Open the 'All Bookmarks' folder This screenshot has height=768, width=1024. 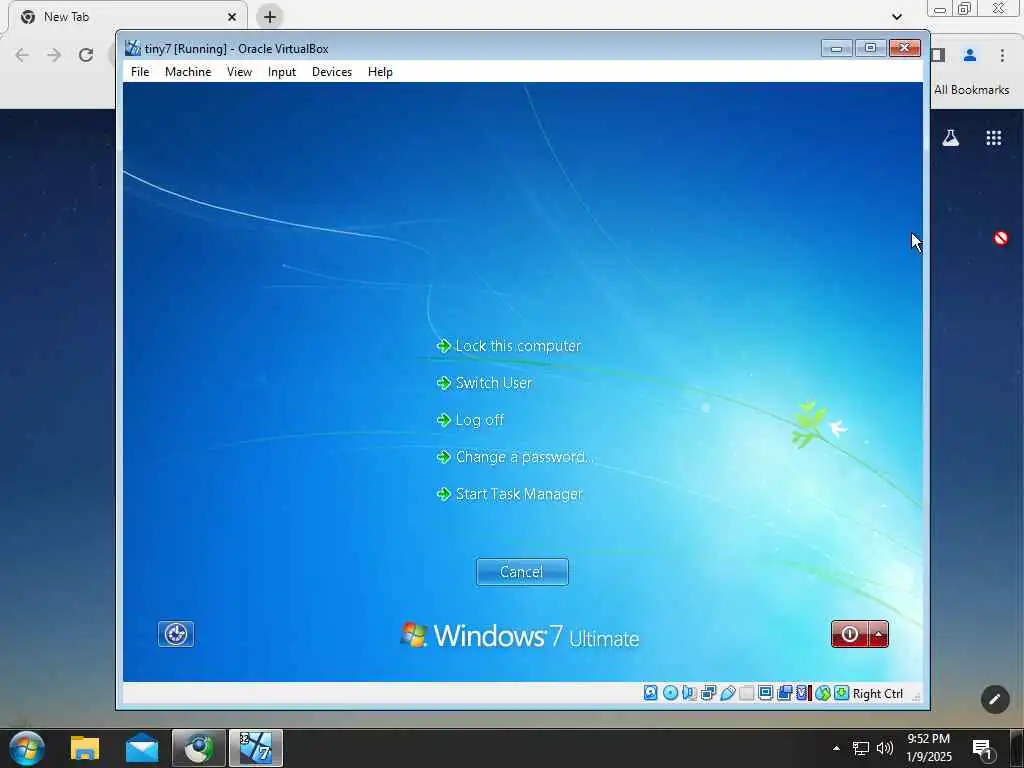click(x=971, y=89)
